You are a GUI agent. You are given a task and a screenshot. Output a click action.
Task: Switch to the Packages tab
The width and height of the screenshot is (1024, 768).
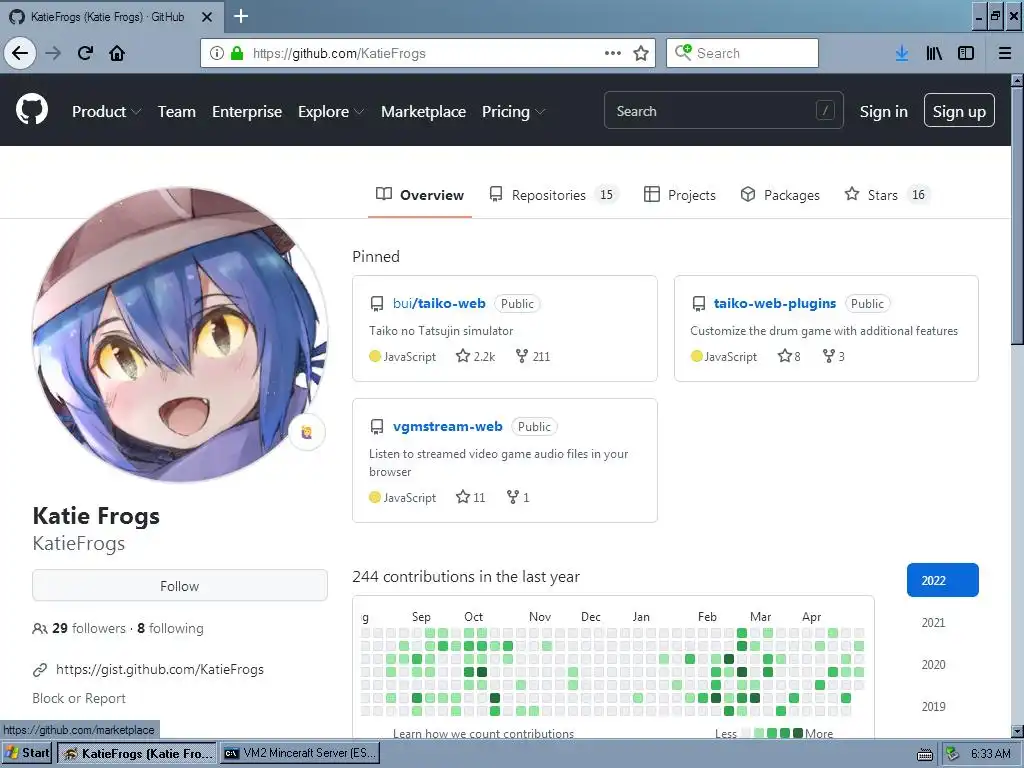pos(780,195)
